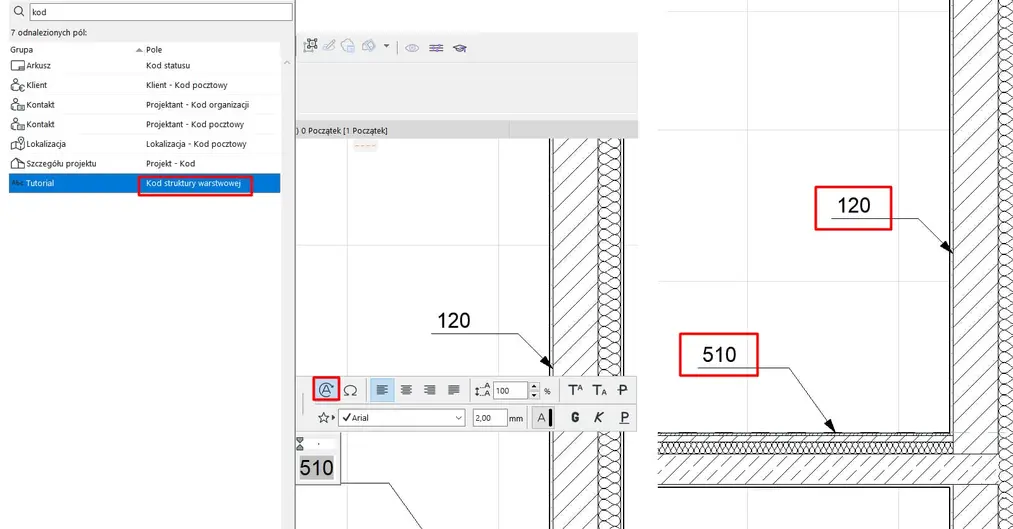The width and height of the screenshot is (1013, 529).
Task: Click the graduation cap icon
Action: pyautogui.click(x=459, y=48)
